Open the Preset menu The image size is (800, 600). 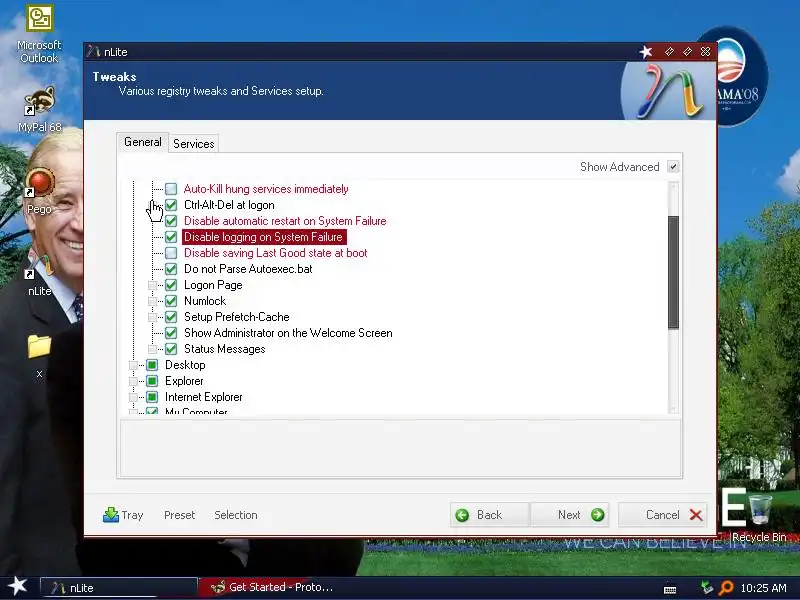pos(180,515)
